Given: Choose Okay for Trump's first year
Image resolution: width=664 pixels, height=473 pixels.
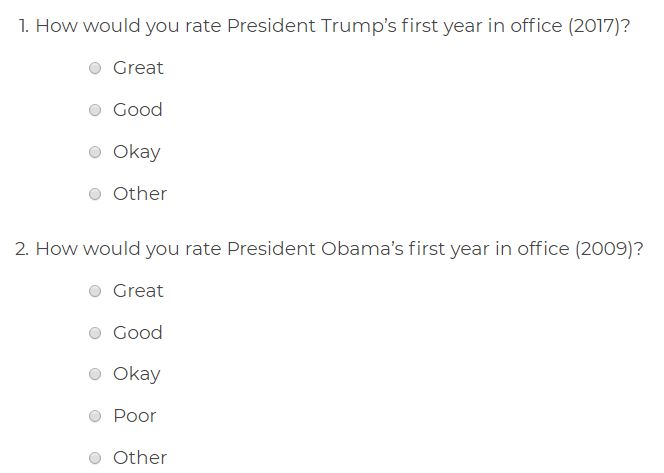Looking at the screenshot, I should click(95, 152).
